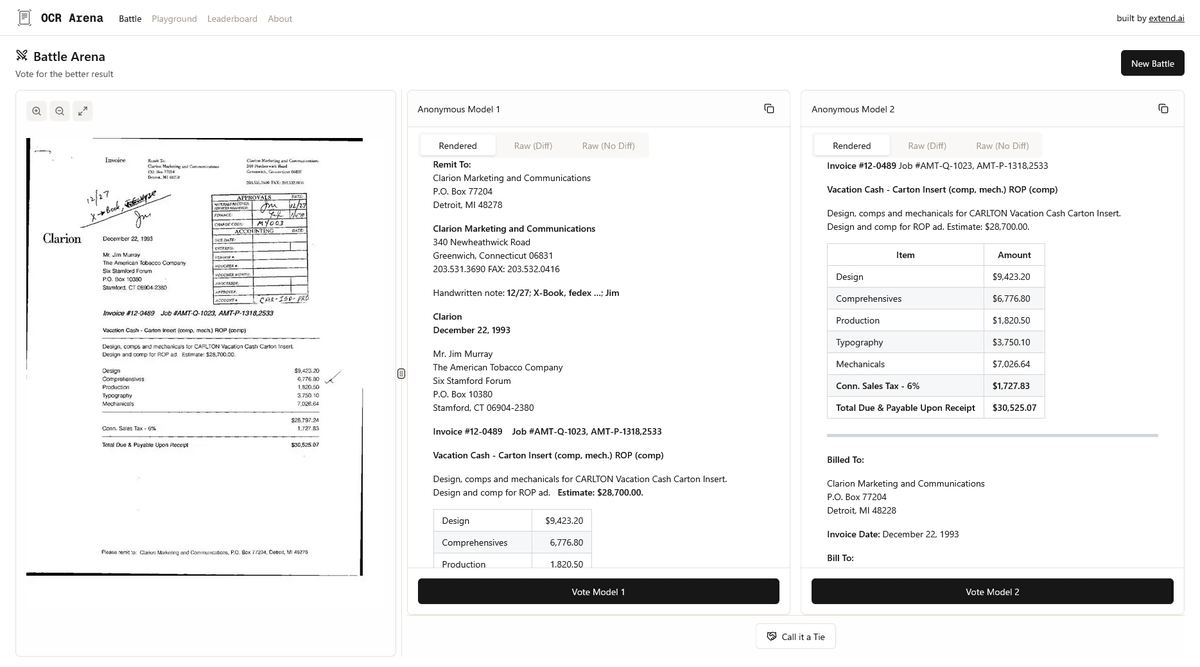Open the extend.ai link
The width and height of the screenshot is (1200, 667).
tap(1166, 19)
